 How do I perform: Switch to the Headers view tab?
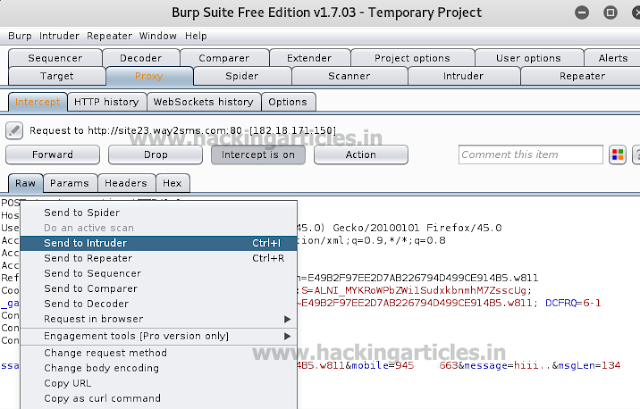(x=126, y=183)
